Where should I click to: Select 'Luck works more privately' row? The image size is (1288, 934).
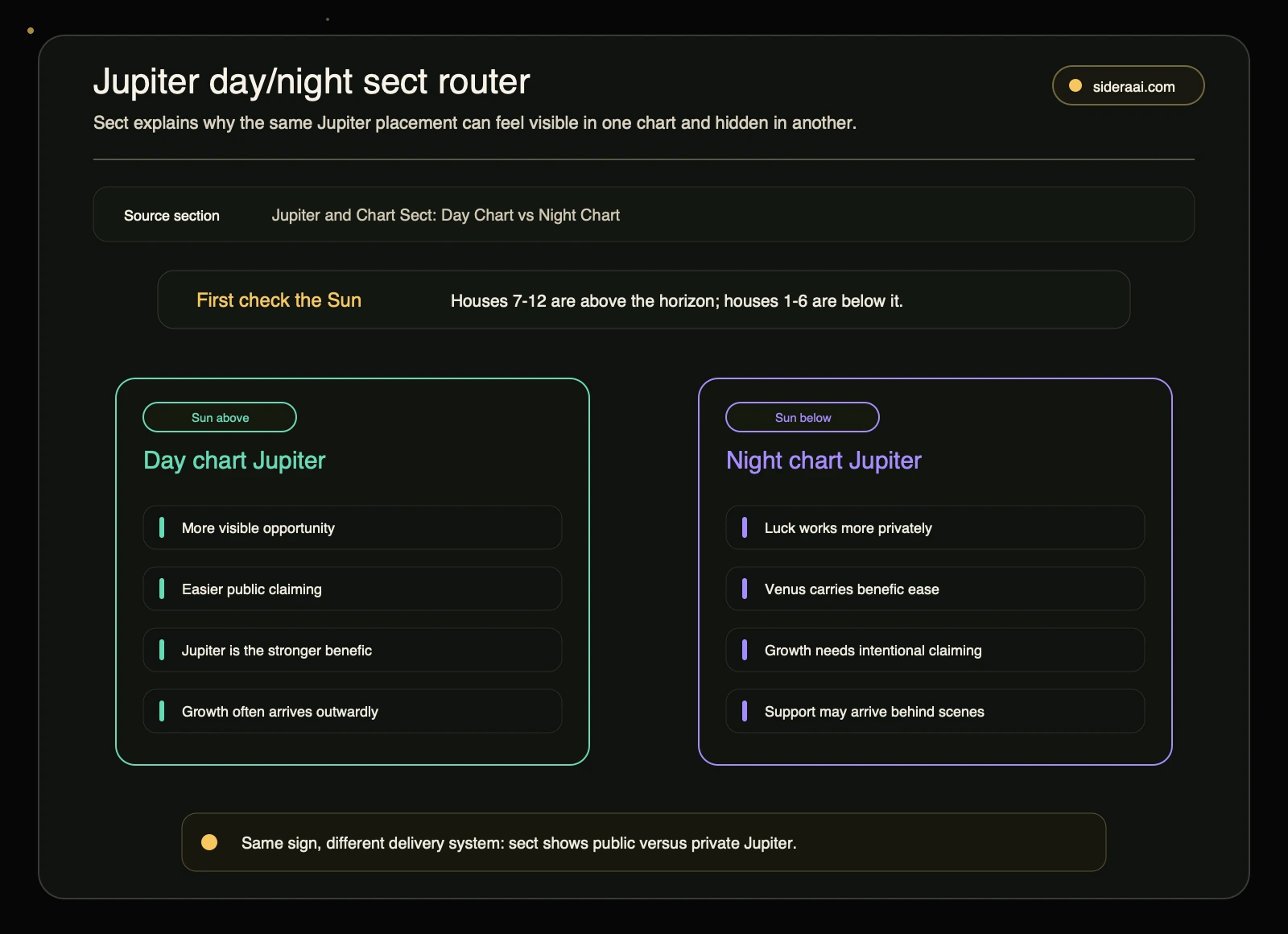(x=935, y=527)
